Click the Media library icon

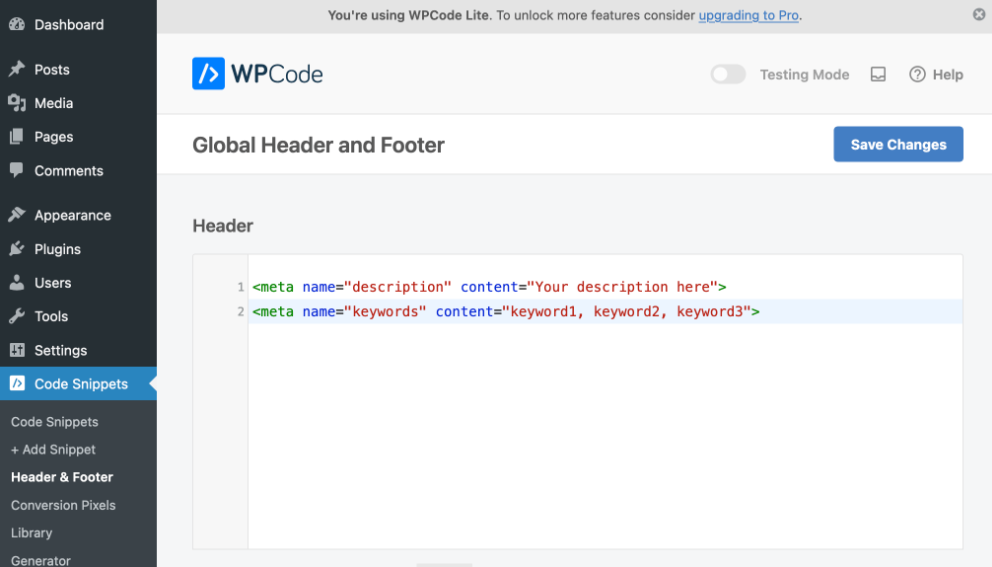[x=17, y=103]
